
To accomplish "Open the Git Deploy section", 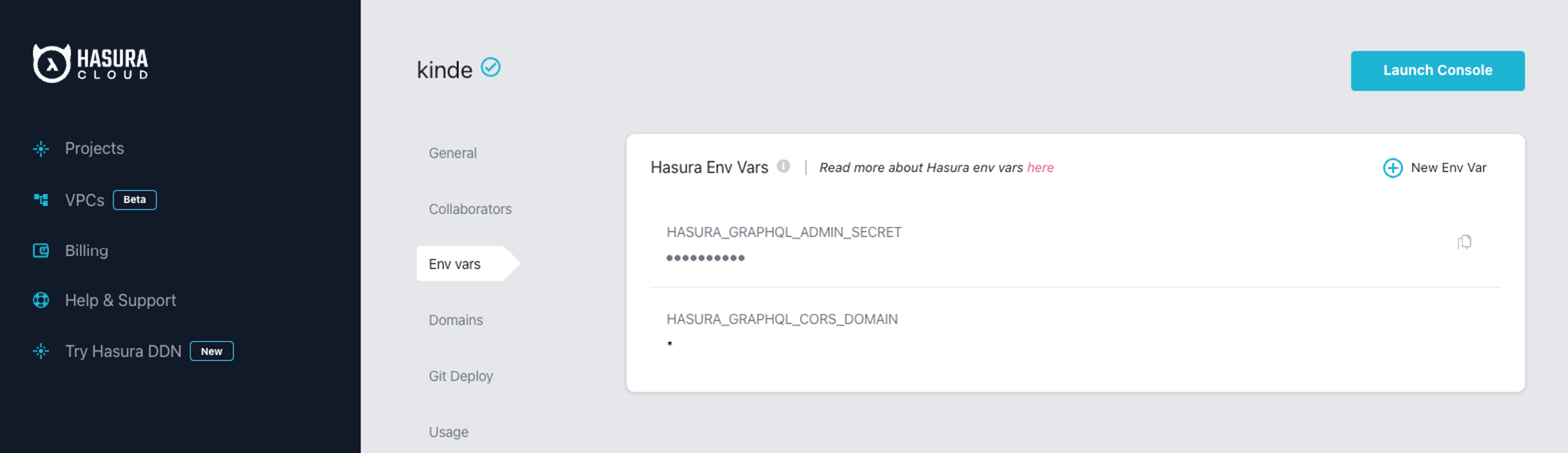I will point(460,376).
